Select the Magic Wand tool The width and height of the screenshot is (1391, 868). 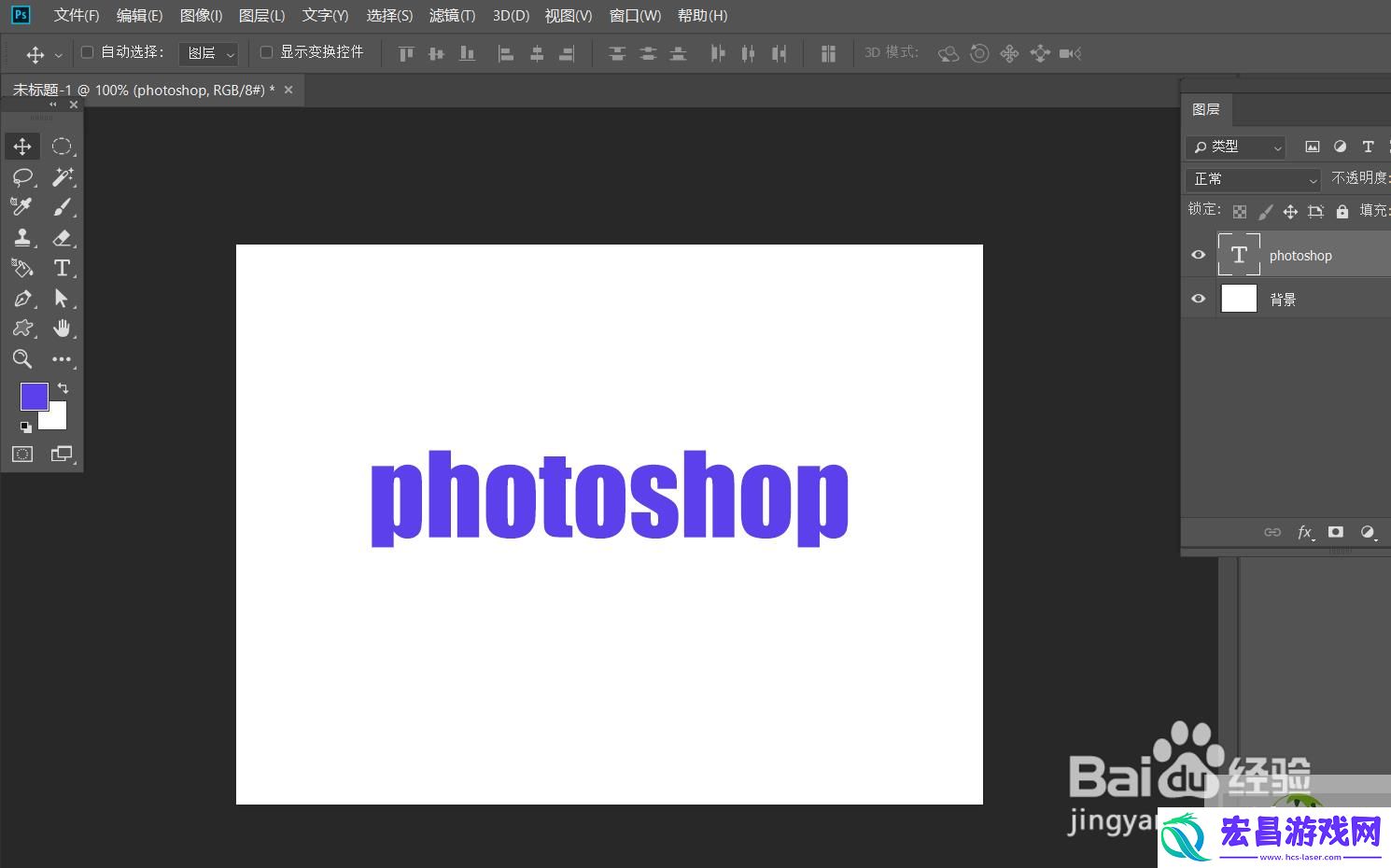click(62, 176)
